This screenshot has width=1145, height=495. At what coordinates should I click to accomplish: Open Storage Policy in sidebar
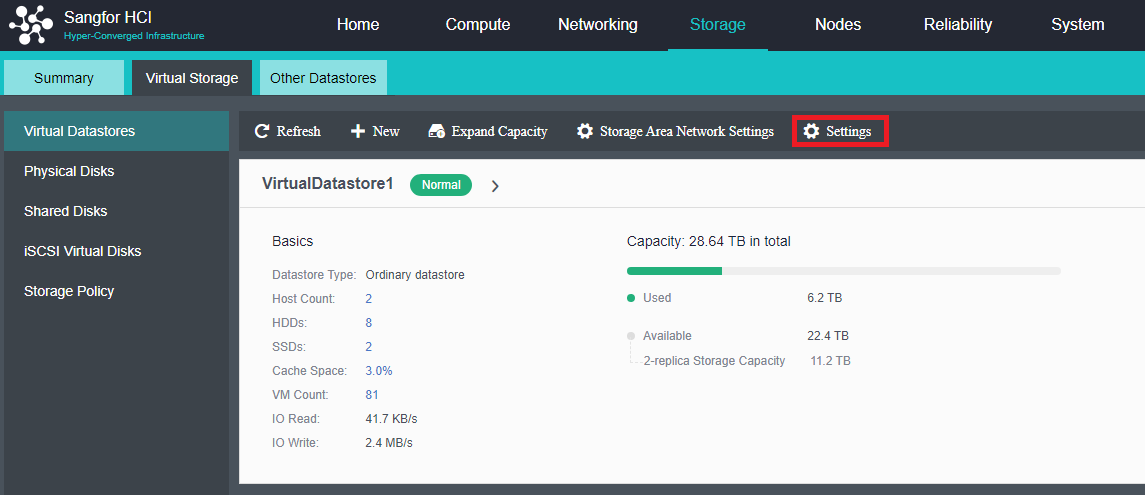(69, 291)
